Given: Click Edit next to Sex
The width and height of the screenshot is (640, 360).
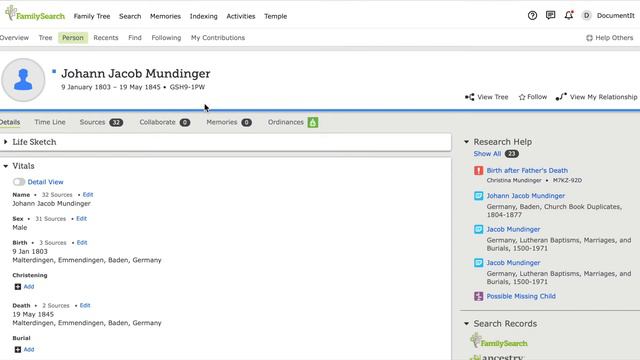Looking at the screenshot, I should pos(81,219).
